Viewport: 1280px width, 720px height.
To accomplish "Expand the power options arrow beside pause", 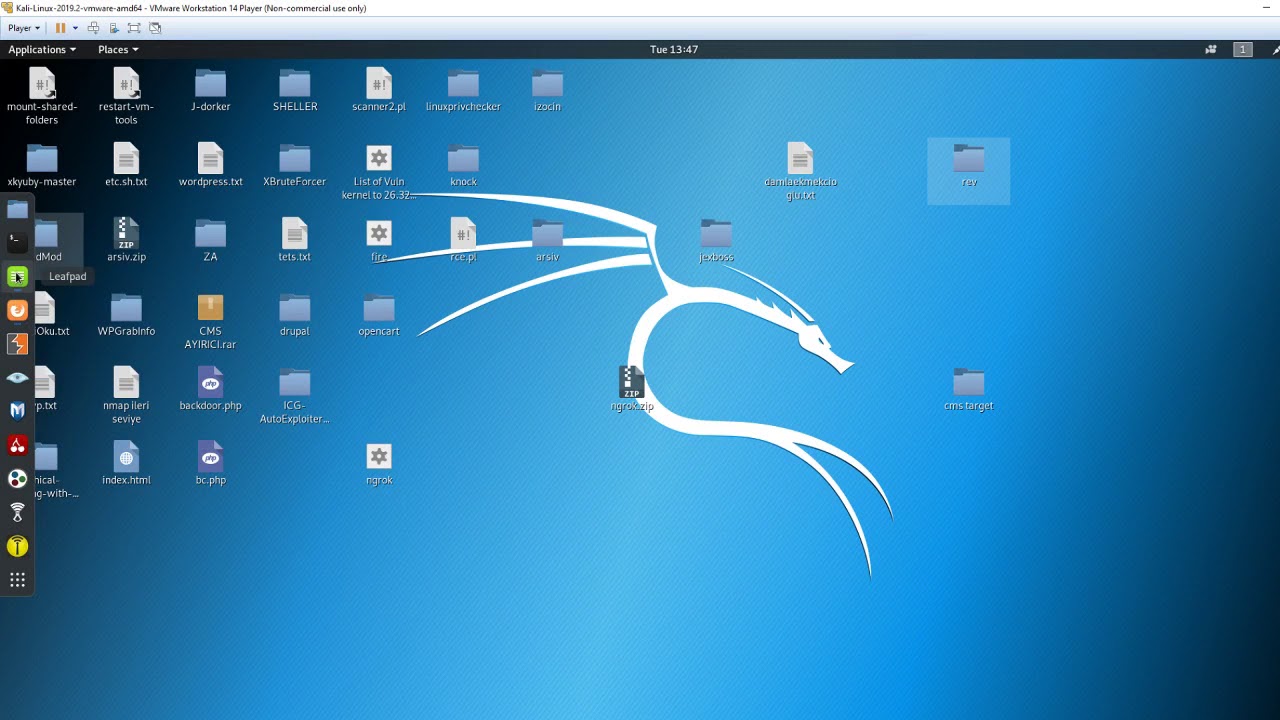I will pos(75,28).
